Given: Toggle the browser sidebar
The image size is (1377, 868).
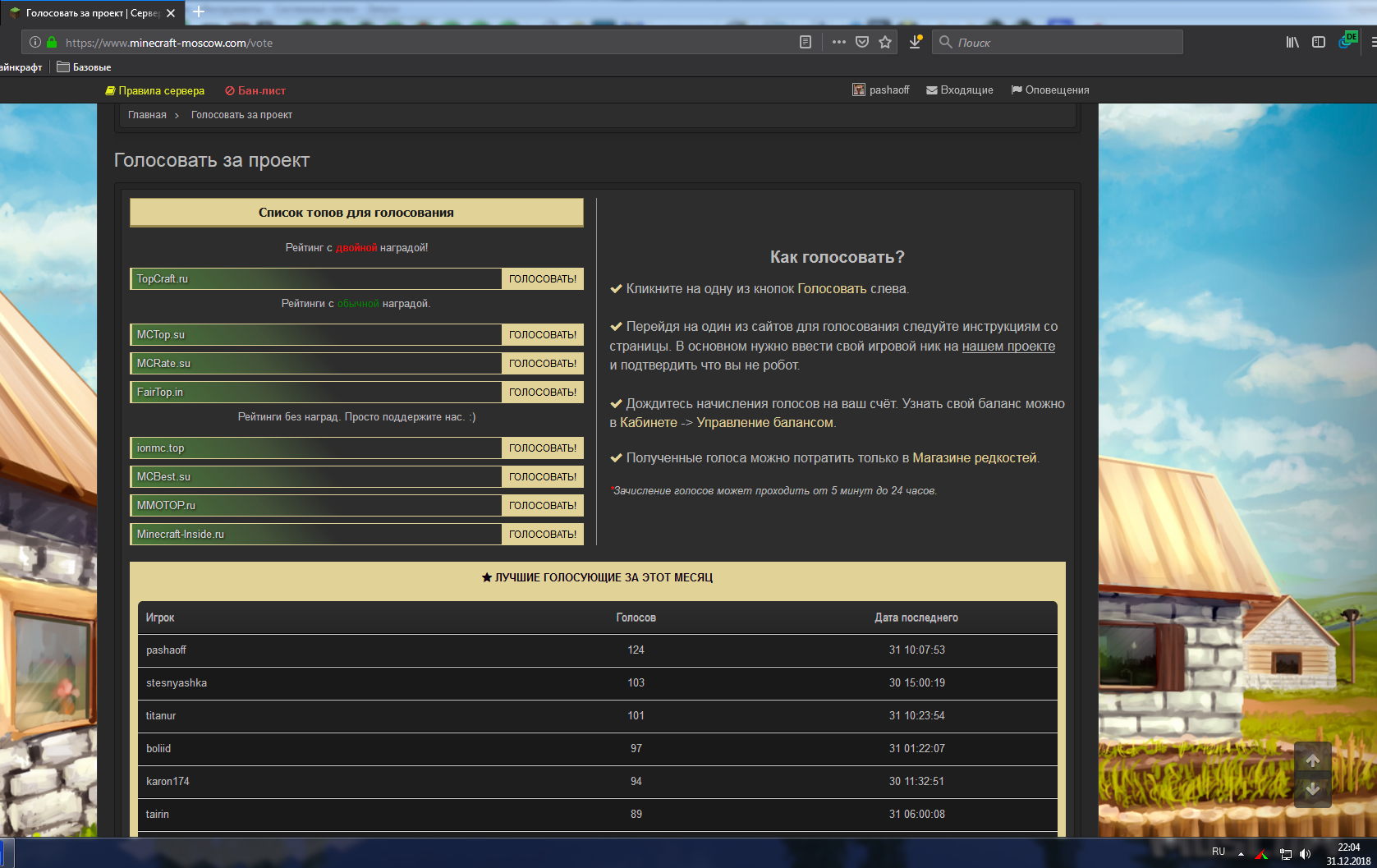Looking at the screenshot, I should 1319,42.
